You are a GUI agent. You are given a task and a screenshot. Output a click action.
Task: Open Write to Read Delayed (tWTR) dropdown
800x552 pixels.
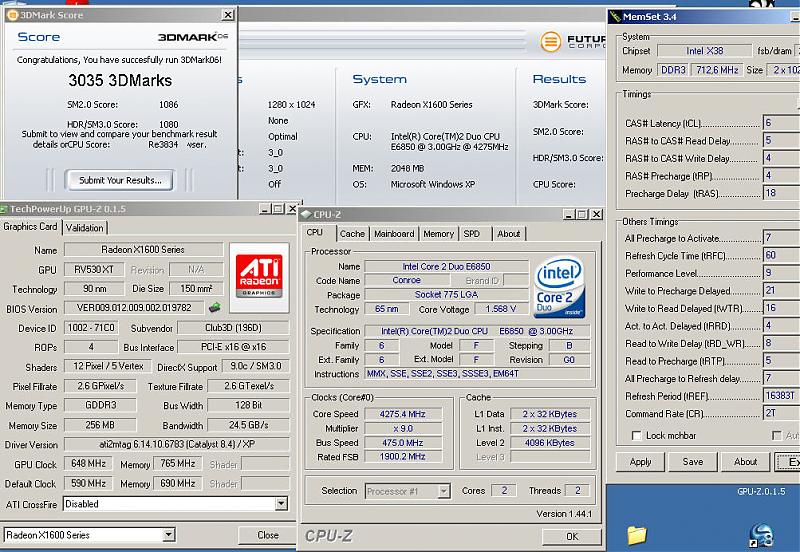coord(781,308)
